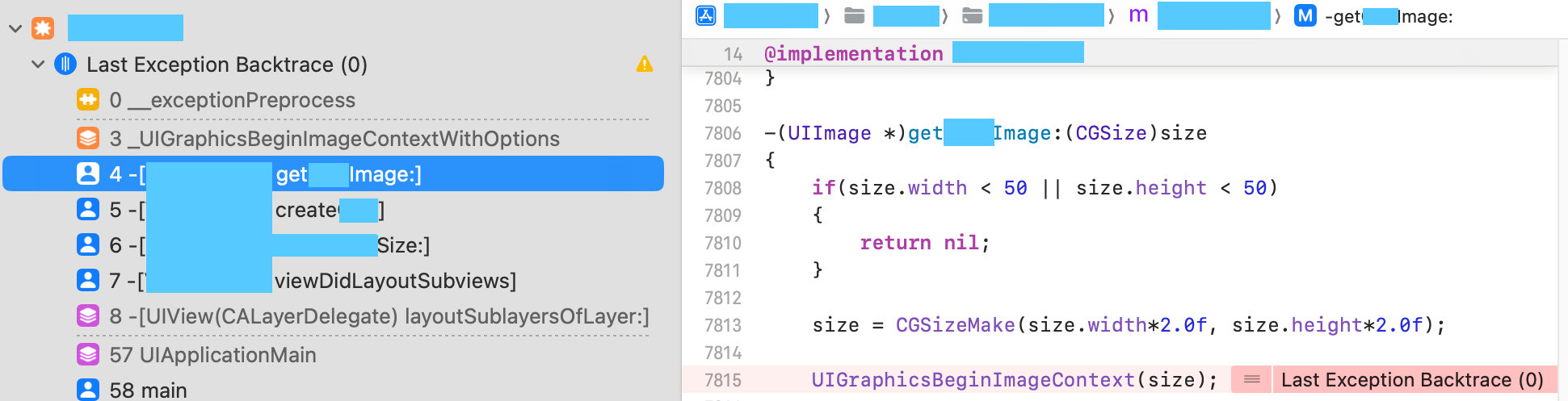
Task: Click the UIApplicationMain frame icon
Action: click(88, 355)
